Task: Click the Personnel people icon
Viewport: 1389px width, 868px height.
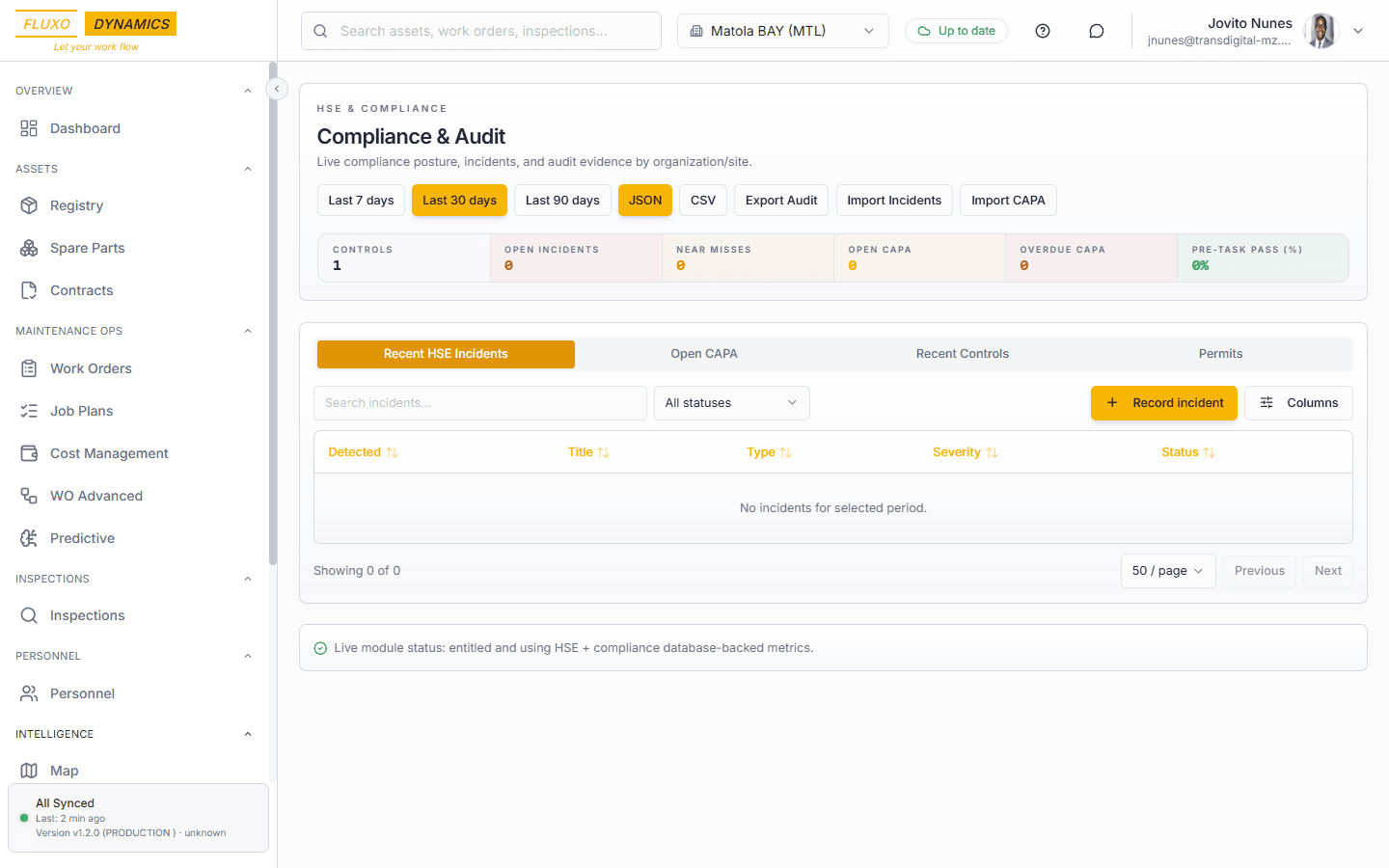Action: tap(29, 693)
